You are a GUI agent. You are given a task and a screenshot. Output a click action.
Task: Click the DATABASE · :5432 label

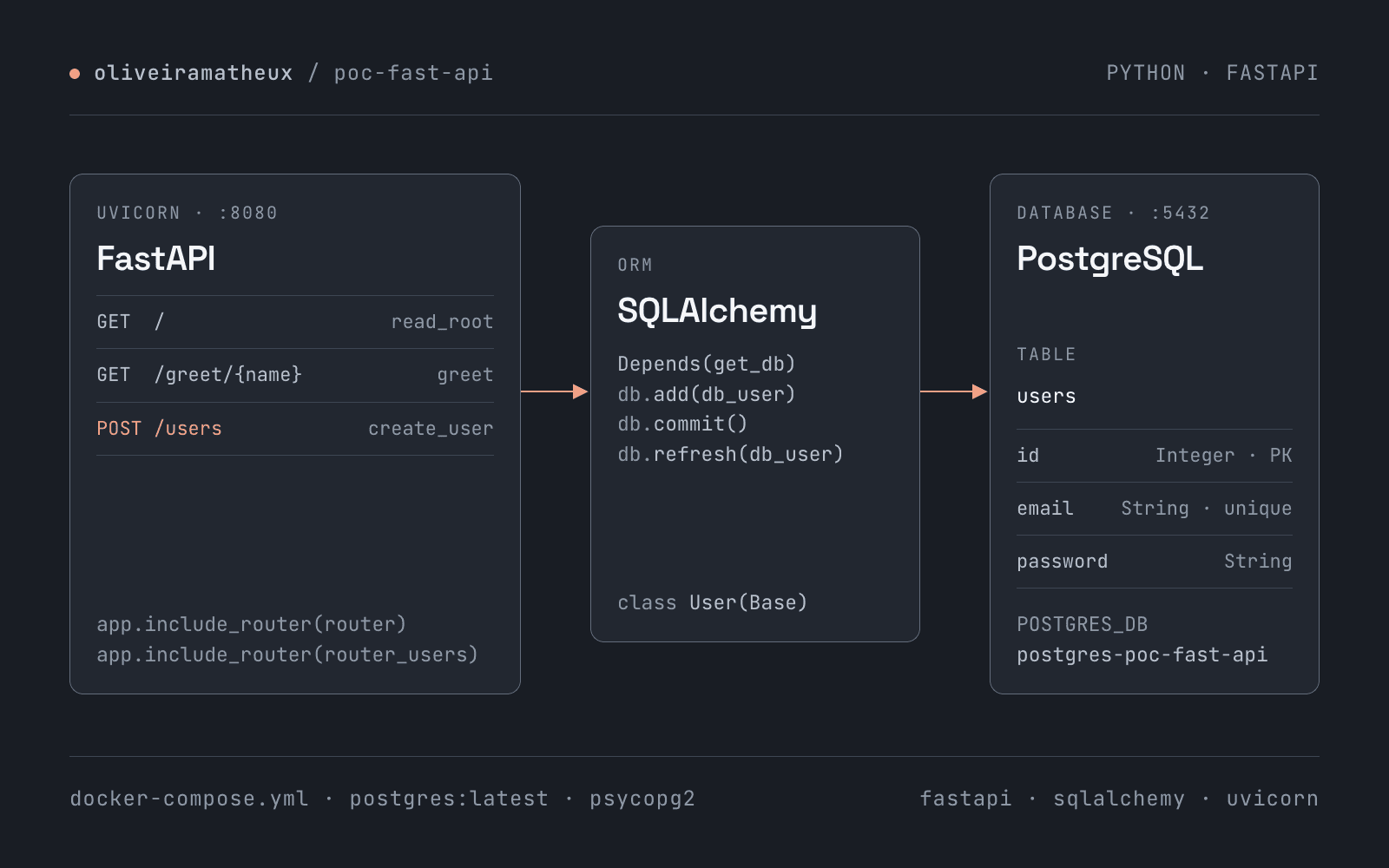tap(1114, 213)
